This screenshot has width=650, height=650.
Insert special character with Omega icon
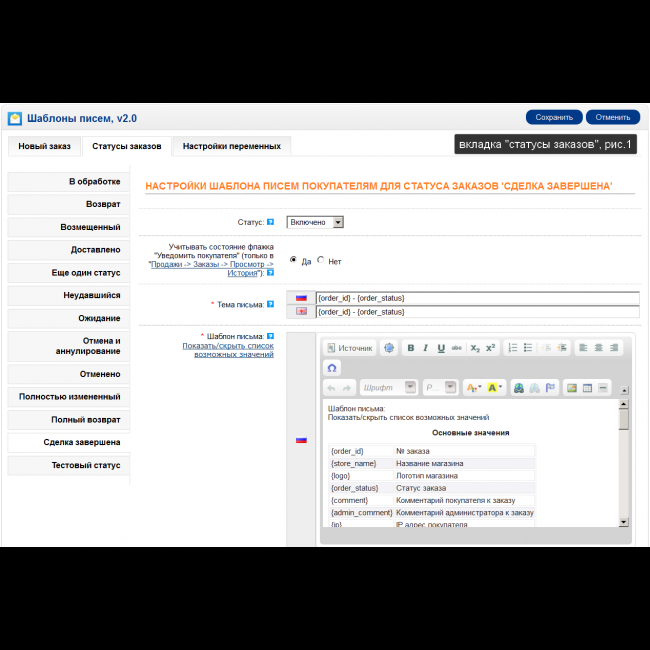click(x=332, y=367)
